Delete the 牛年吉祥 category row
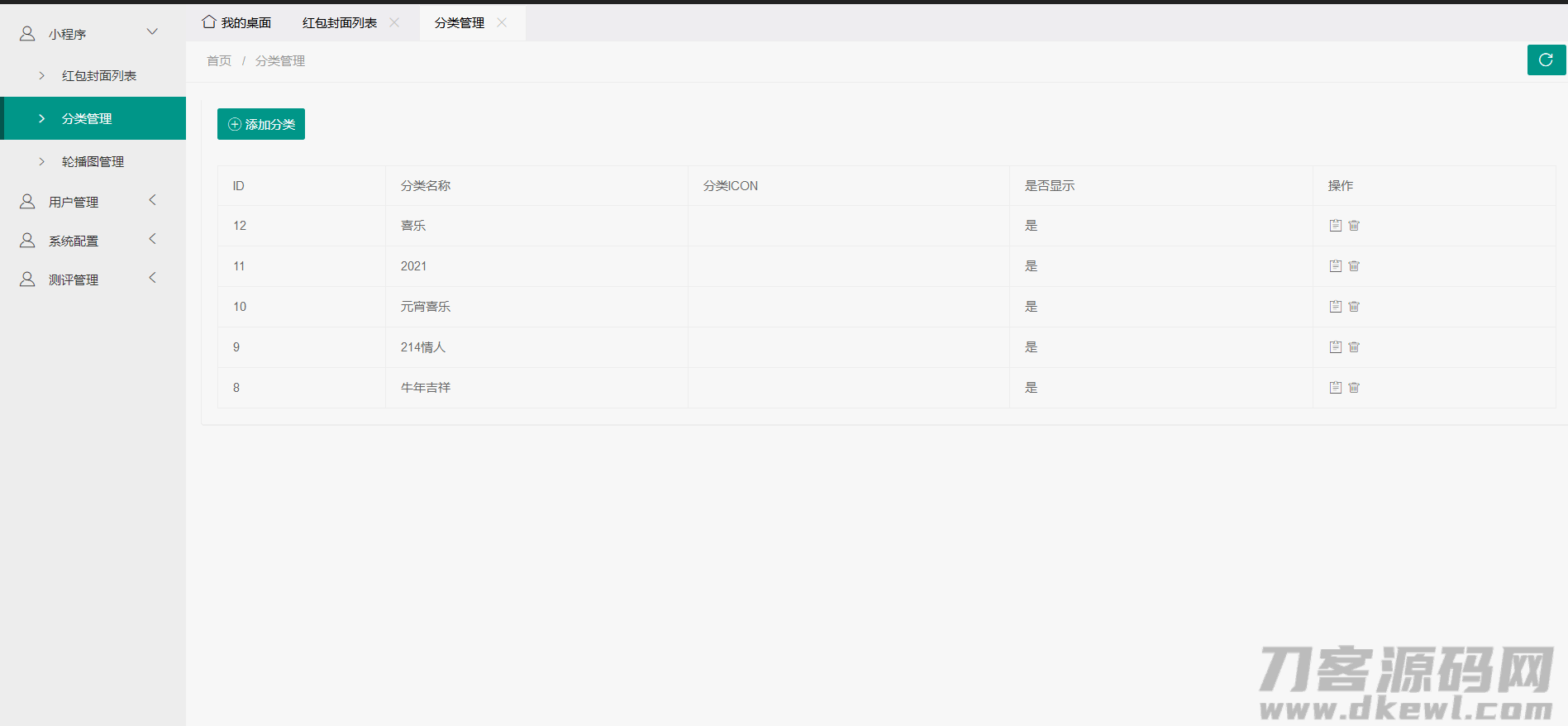The height and width of the screenshot is (726, 1568). tap(1354, 387)
